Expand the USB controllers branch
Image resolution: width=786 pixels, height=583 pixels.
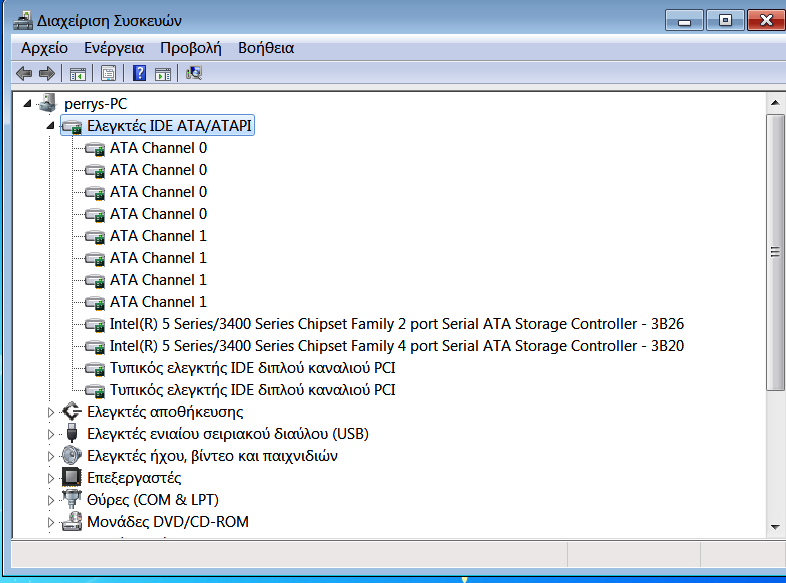pyautogui.click(x=50, y=434)
